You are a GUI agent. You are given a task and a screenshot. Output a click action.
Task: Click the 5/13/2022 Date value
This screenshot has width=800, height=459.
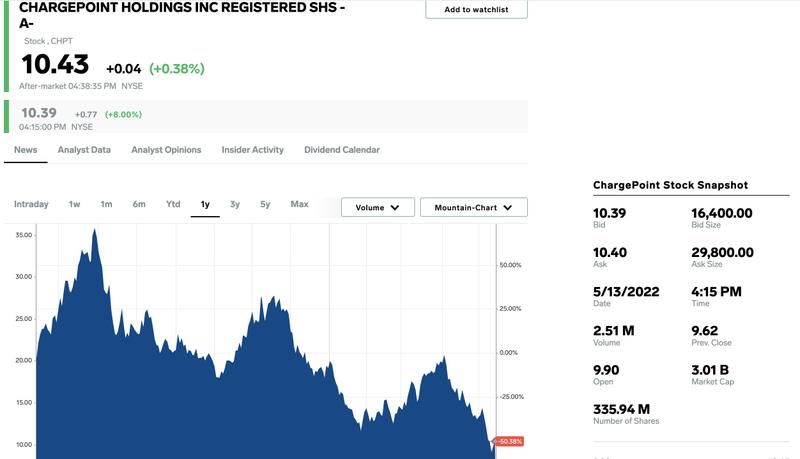point(626,292)
